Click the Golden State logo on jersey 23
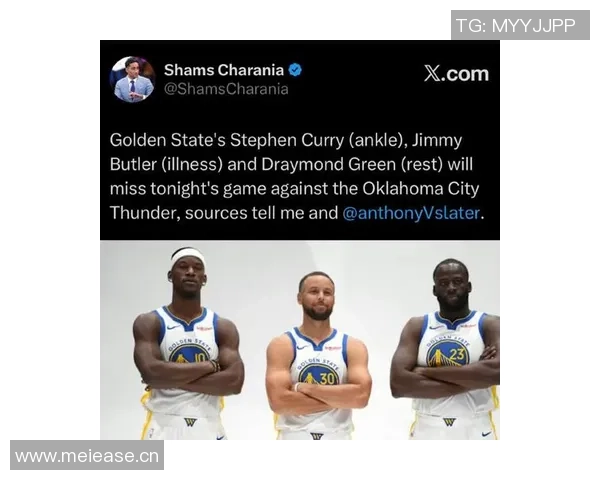The height and width of the screenshot is (480, 600). pyautogui.click(x=448, y=350)
